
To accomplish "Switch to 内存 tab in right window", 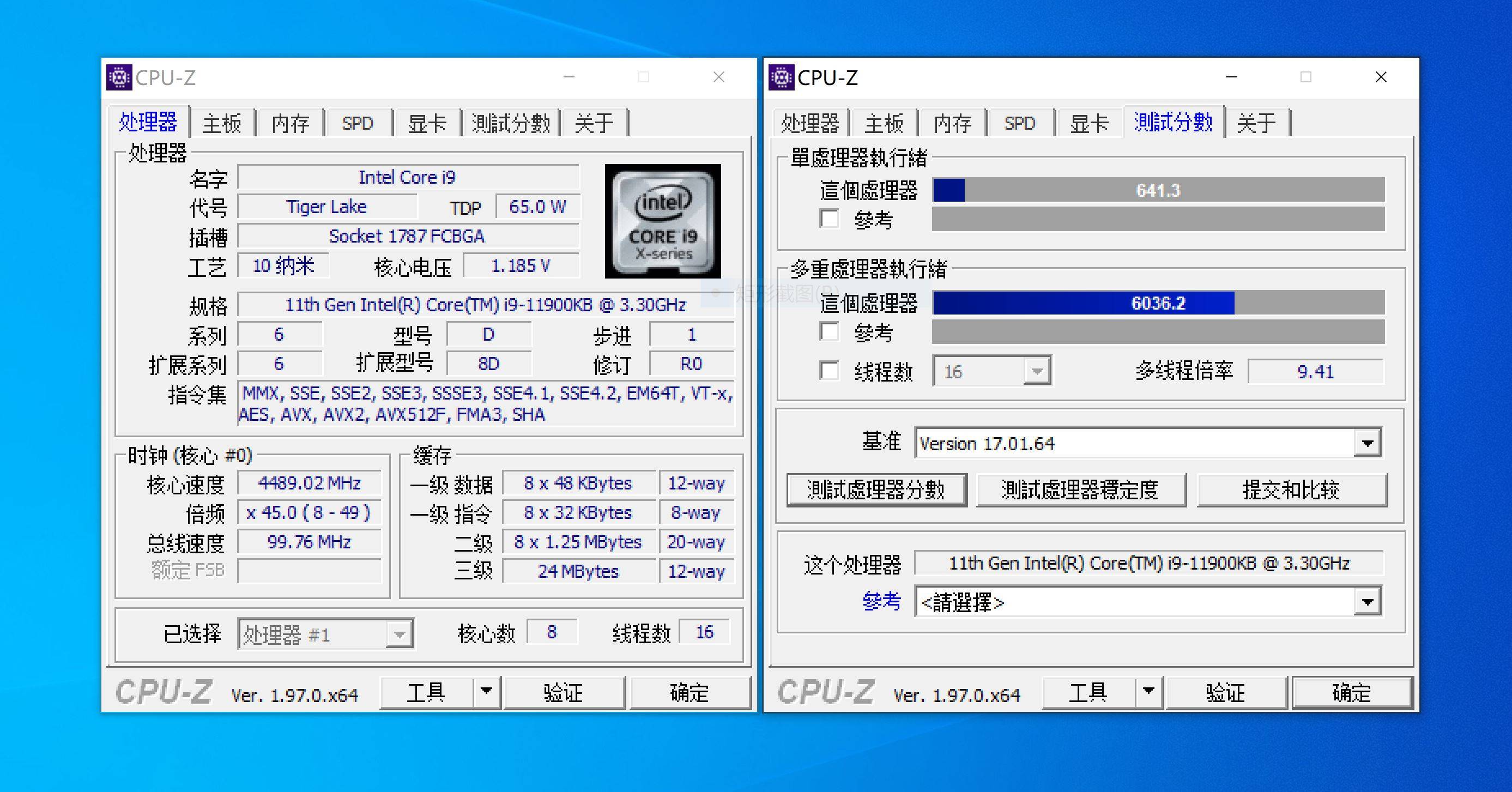I will click(x=953, y=123).
